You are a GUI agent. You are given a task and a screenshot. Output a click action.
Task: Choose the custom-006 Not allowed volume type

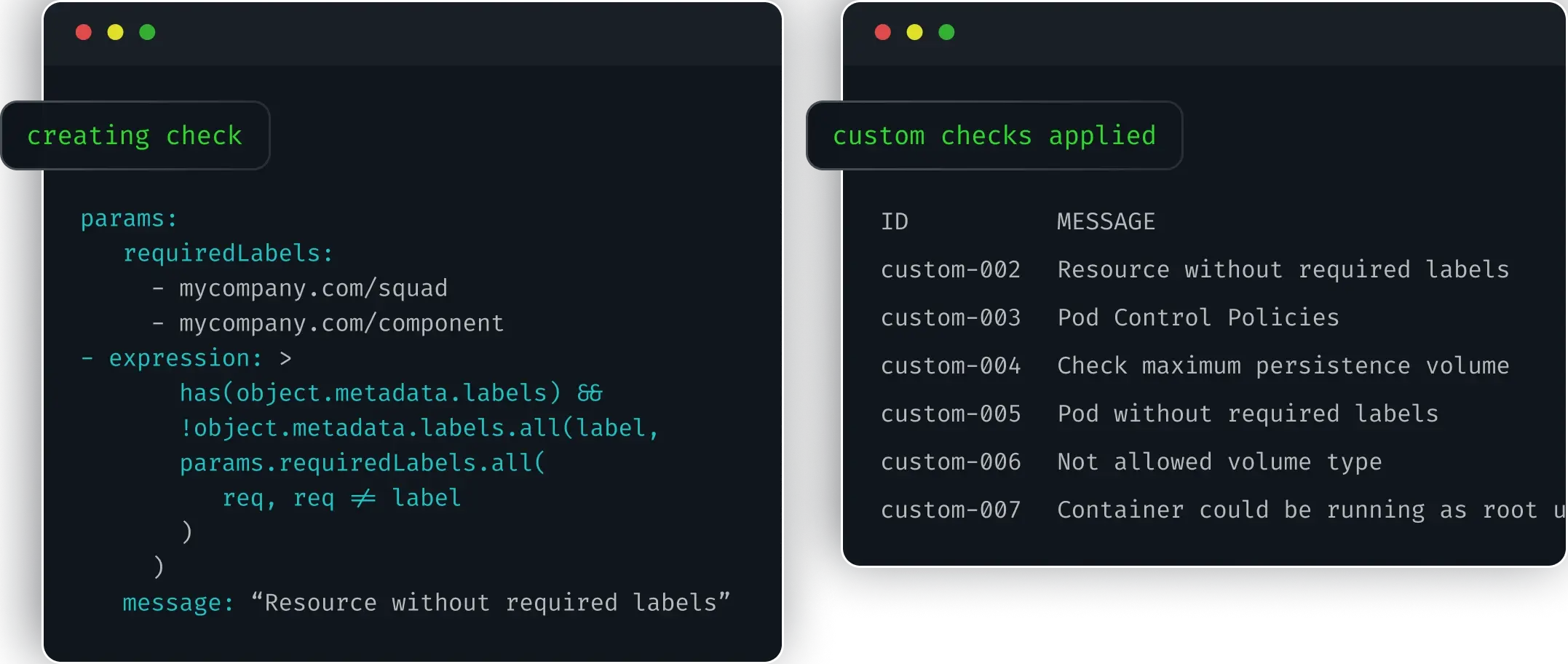pyautogui.click(x=1219, y=462)
